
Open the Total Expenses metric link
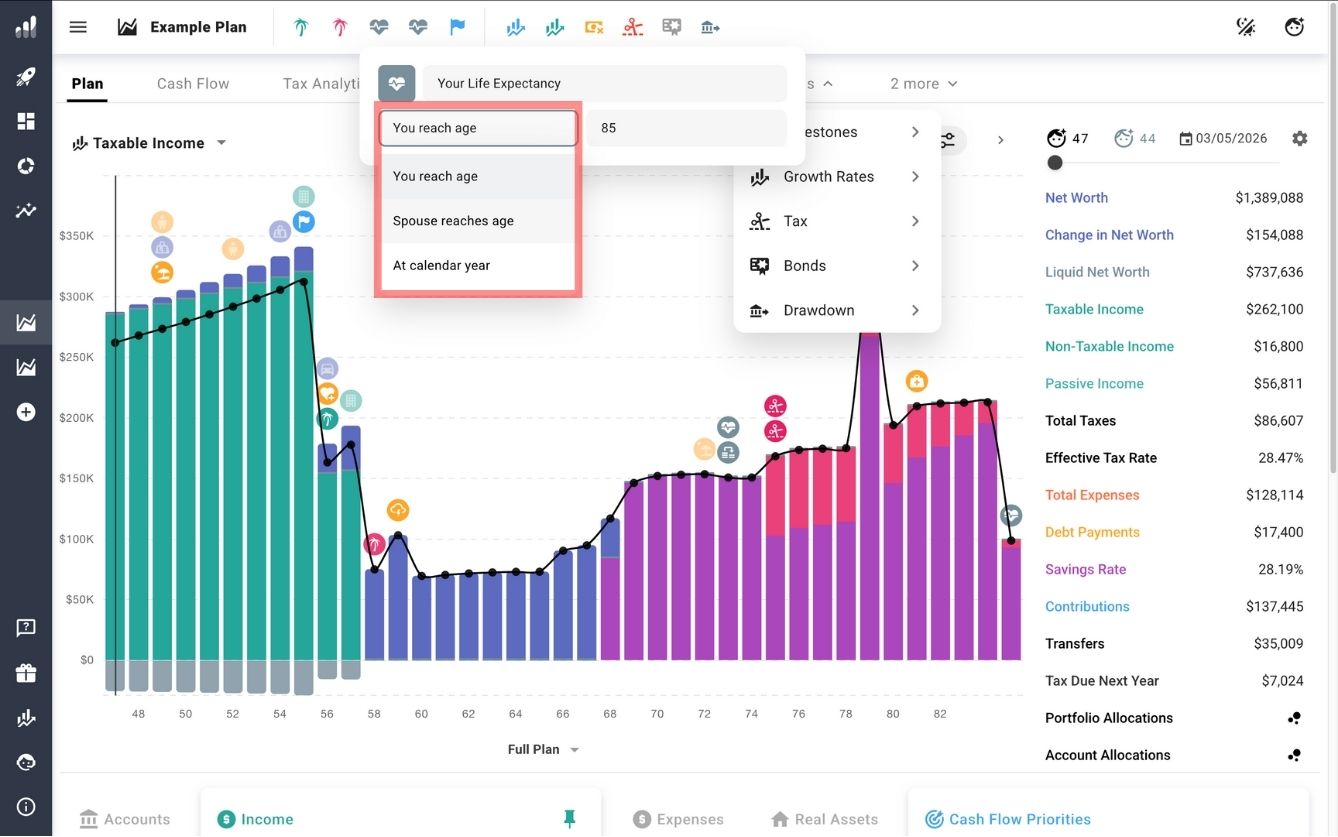1092,495
